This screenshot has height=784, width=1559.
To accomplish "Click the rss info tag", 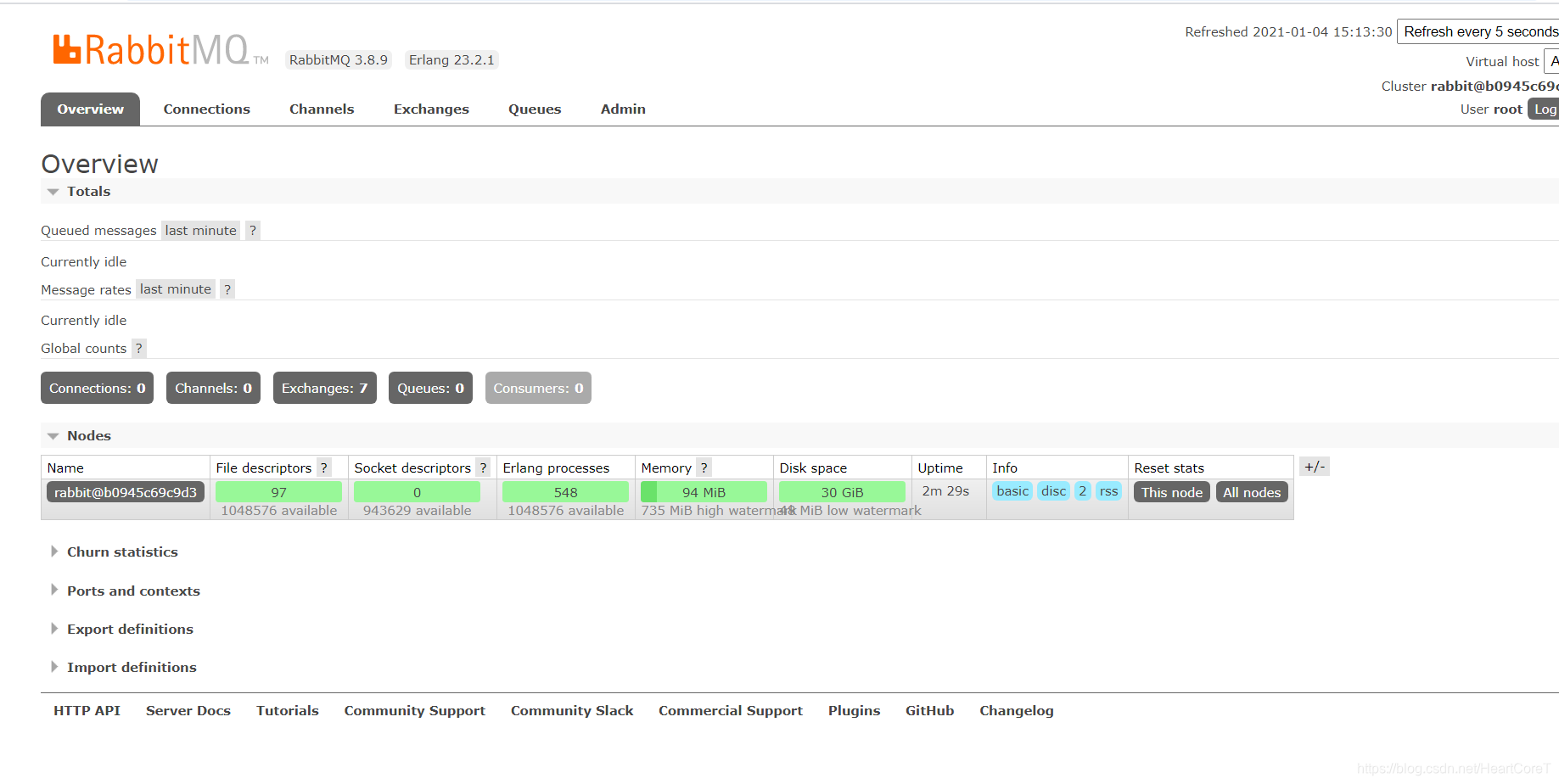I will tap(1108, 491).
